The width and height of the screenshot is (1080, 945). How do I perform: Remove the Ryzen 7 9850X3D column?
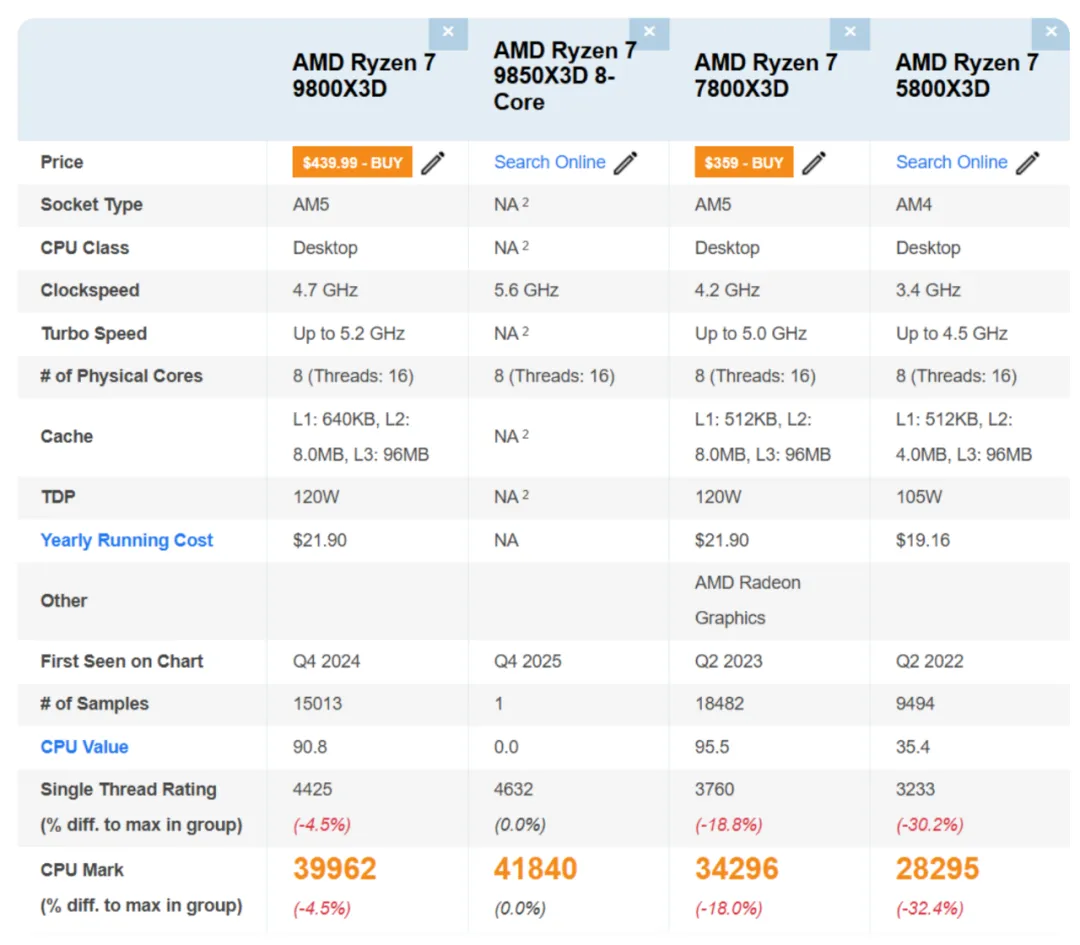pyautogui.click(x=649, y=31)
